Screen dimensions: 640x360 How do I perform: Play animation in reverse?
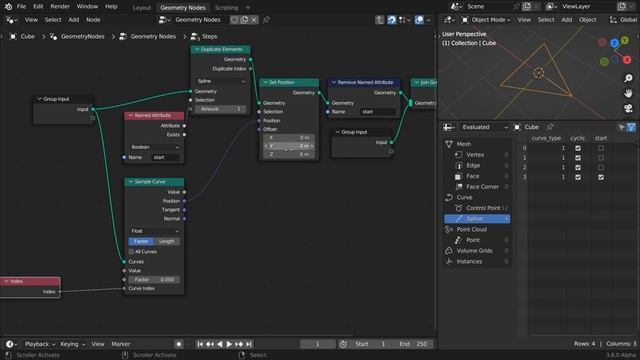click(x=220, y=344)
